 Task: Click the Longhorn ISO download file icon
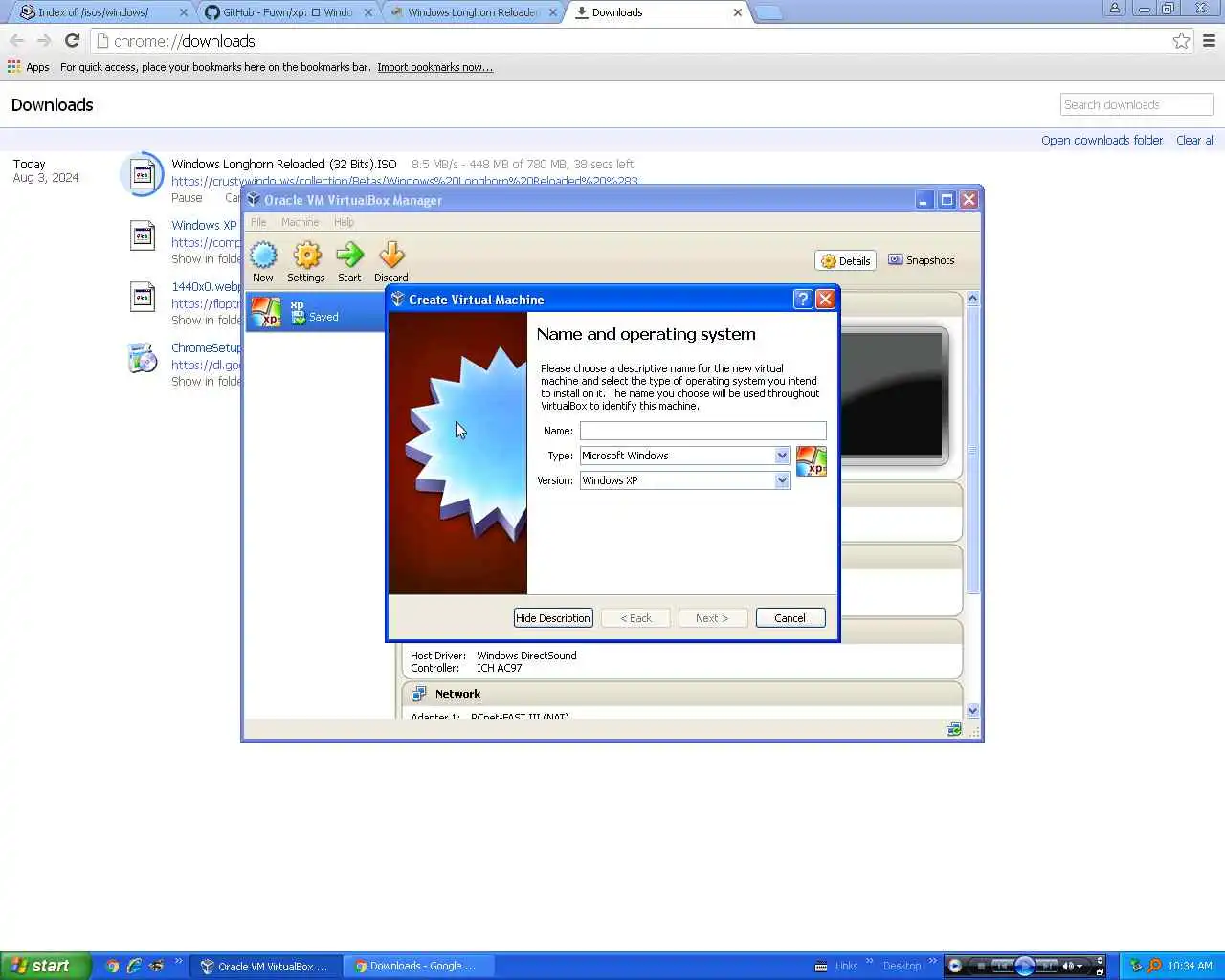point(143,174)
